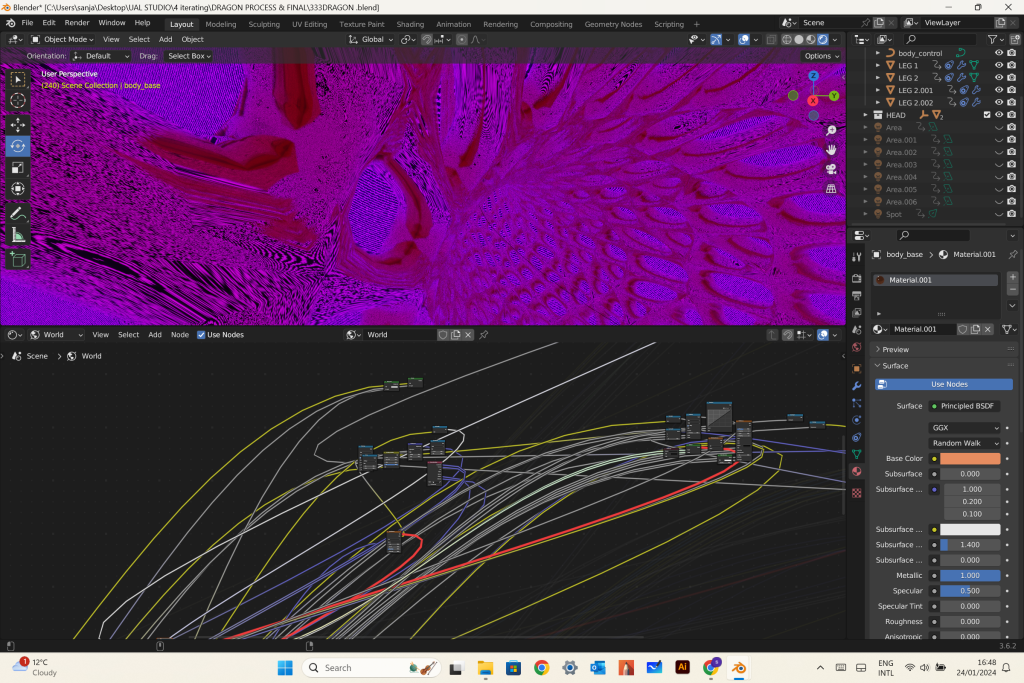This screenshot has width=1024, height=683.
Task: Open the Particles properties tab
Action: pyautogui.click(x=857, y=403)
